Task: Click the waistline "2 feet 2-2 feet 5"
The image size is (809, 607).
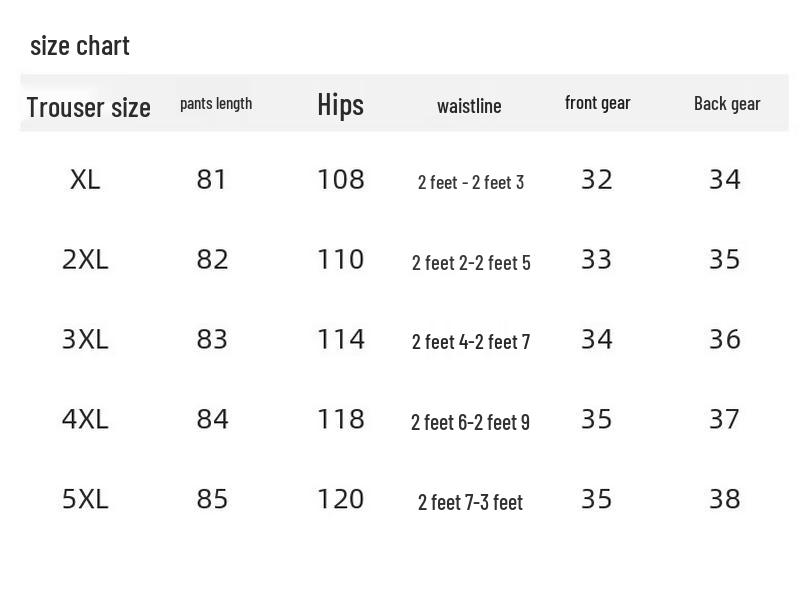Action: tap(471, 263)
